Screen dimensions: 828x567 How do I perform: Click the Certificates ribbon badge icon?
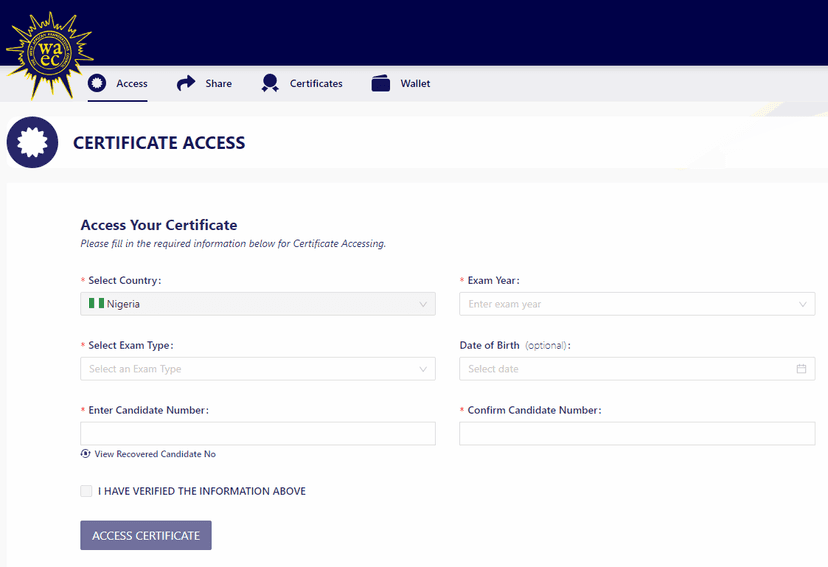pyautogui.click(x=270, y=83)
